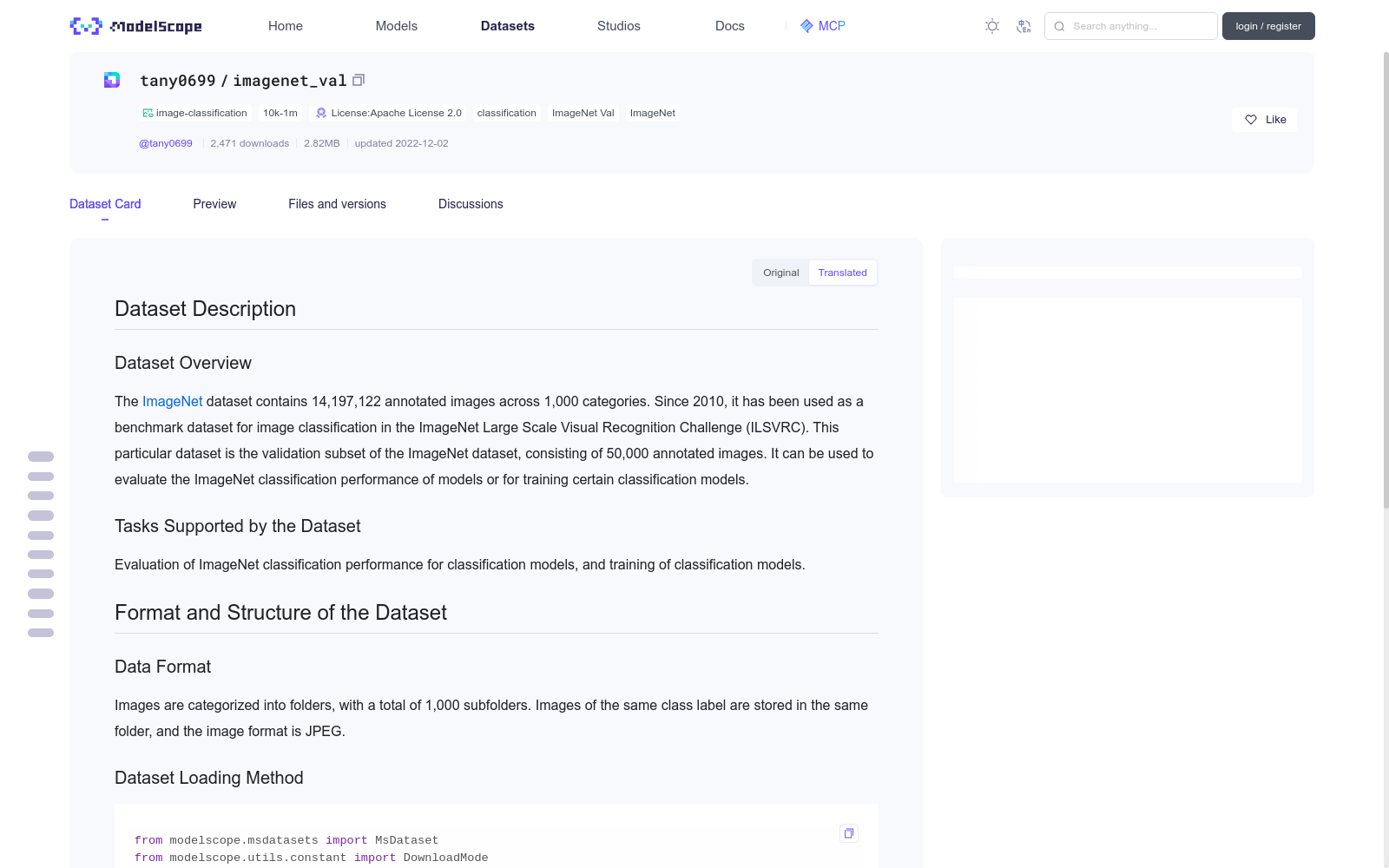Go to Home in top navigation
This screenshot has width=1389, height=868.
point(286,26)
